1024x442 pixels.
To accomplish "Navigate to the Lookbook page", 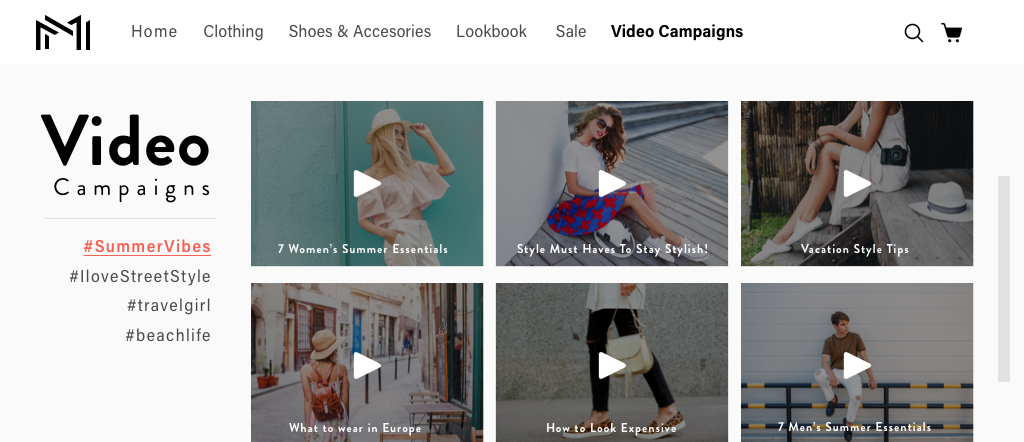I will tap(491, 31).
